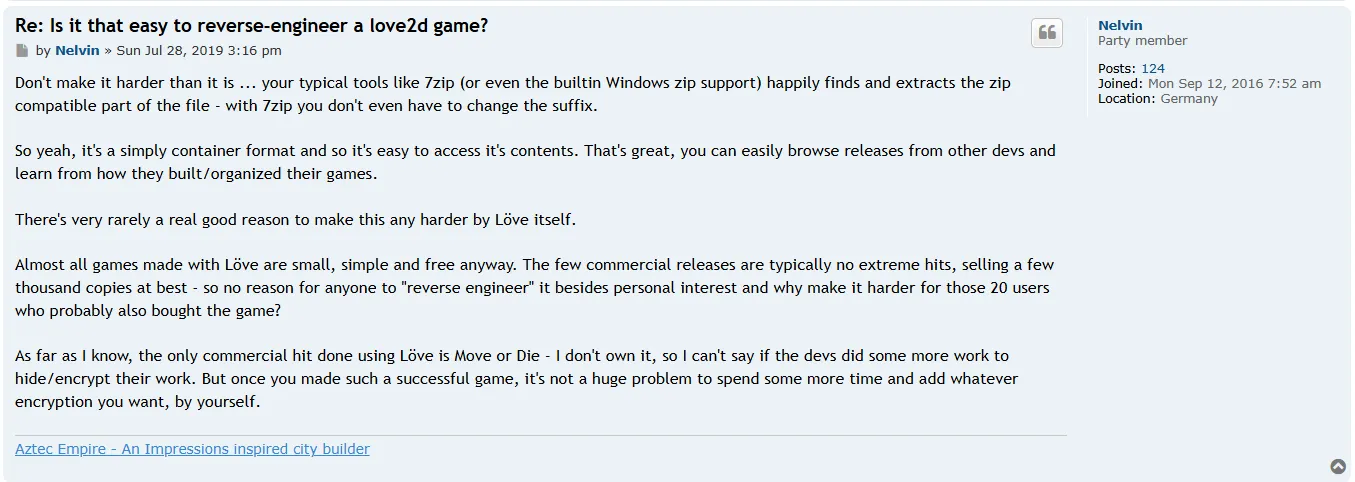Click the "Party member" rank text
The height and width of the screenshot is (482, 1355).
click(x=1142, y=41)
